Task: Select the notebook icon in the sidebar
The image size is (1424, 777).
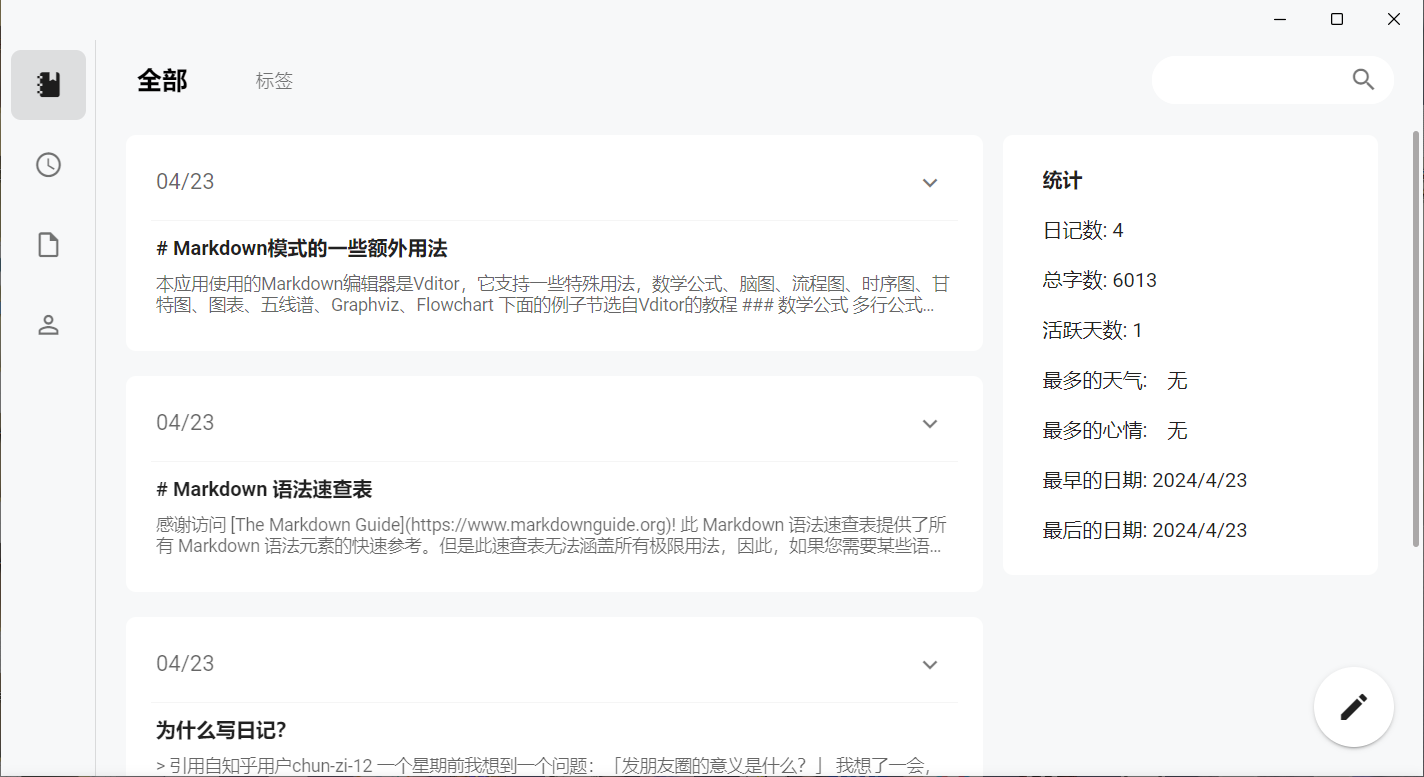Action: (x=48, y=84)
